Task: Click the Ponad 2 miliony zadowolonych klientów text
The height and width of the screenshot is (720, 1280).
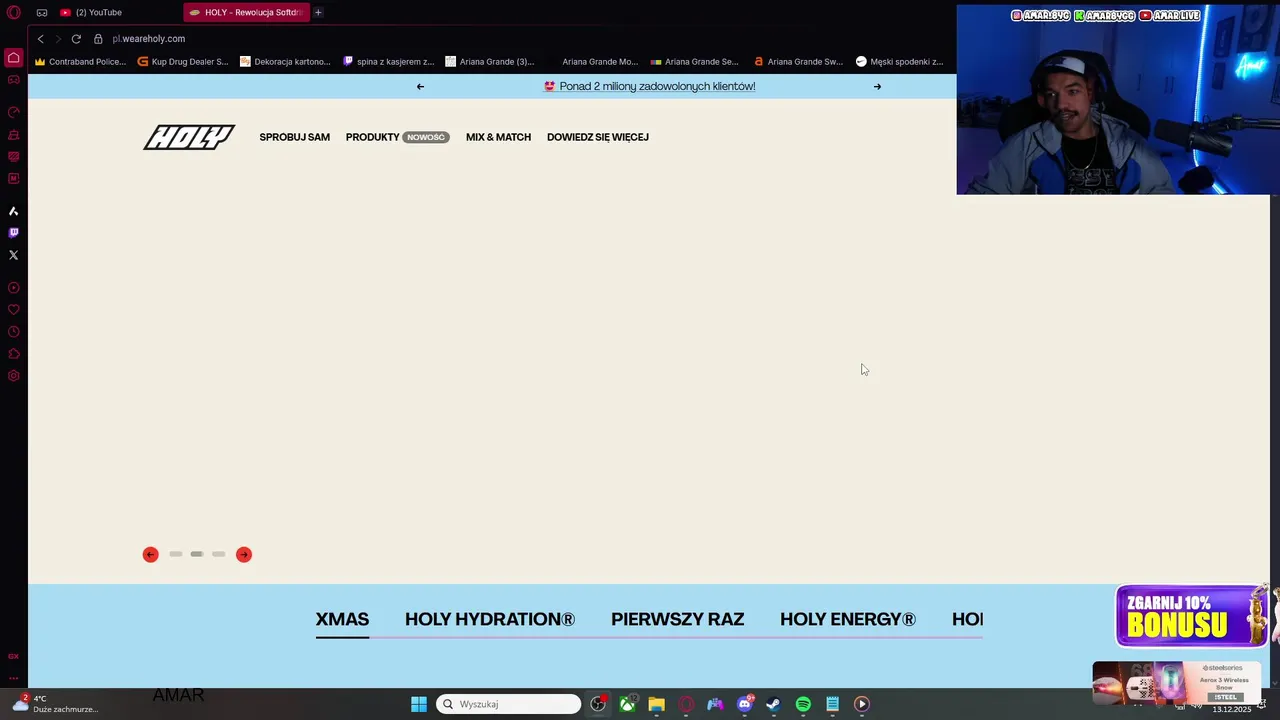Action: click(657, 86)
